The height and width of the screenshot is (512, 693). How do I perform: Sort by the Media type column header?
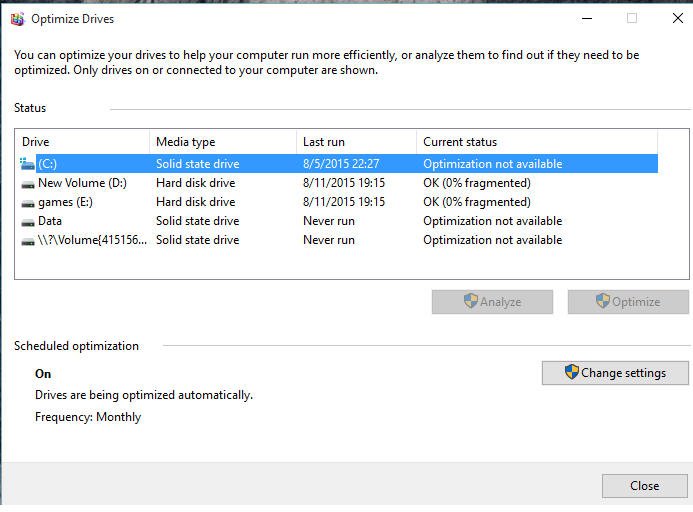pos(223,142)
